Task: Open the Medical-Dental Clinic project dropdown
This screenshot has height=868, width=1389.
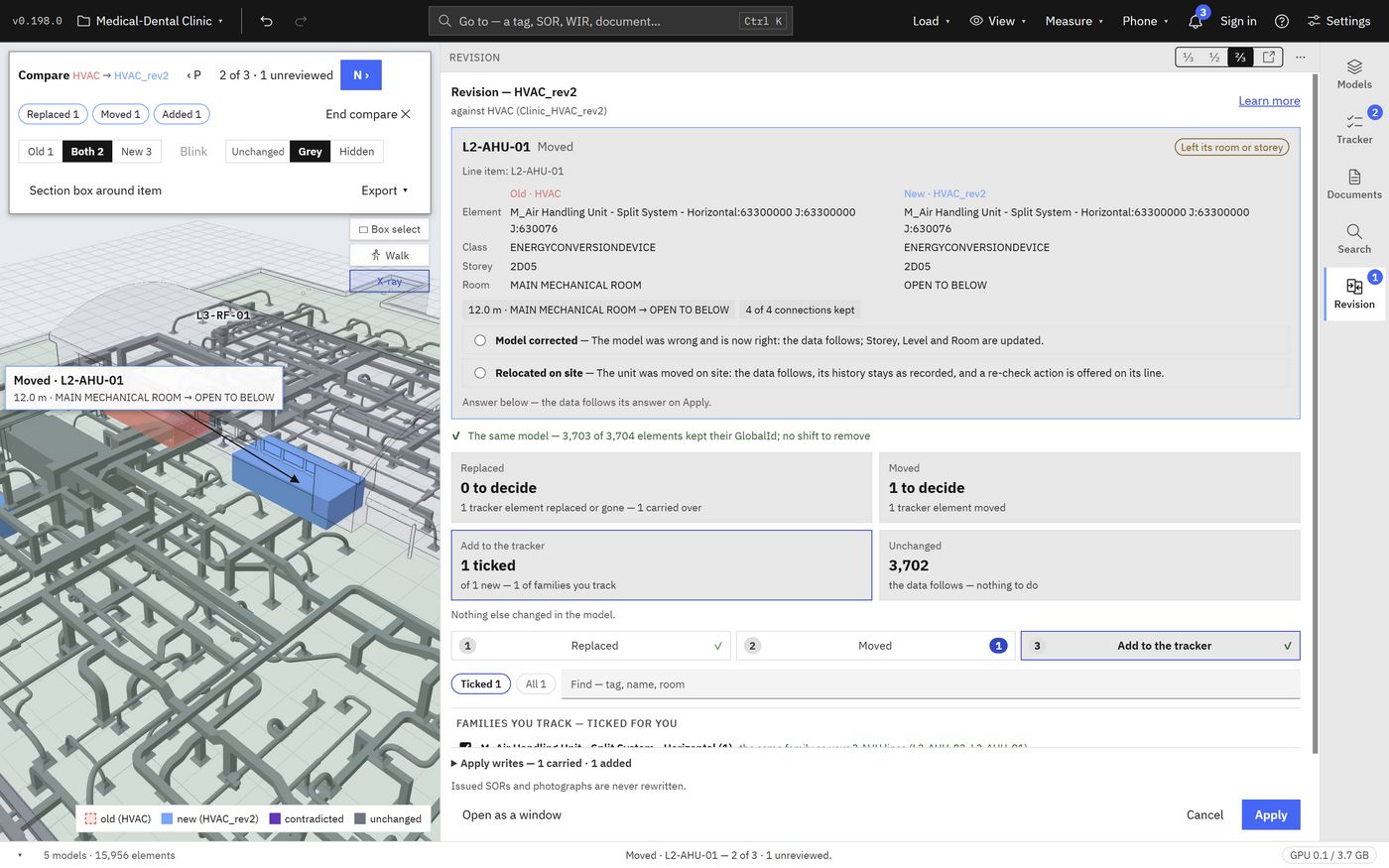Action: tap(150, 21)
